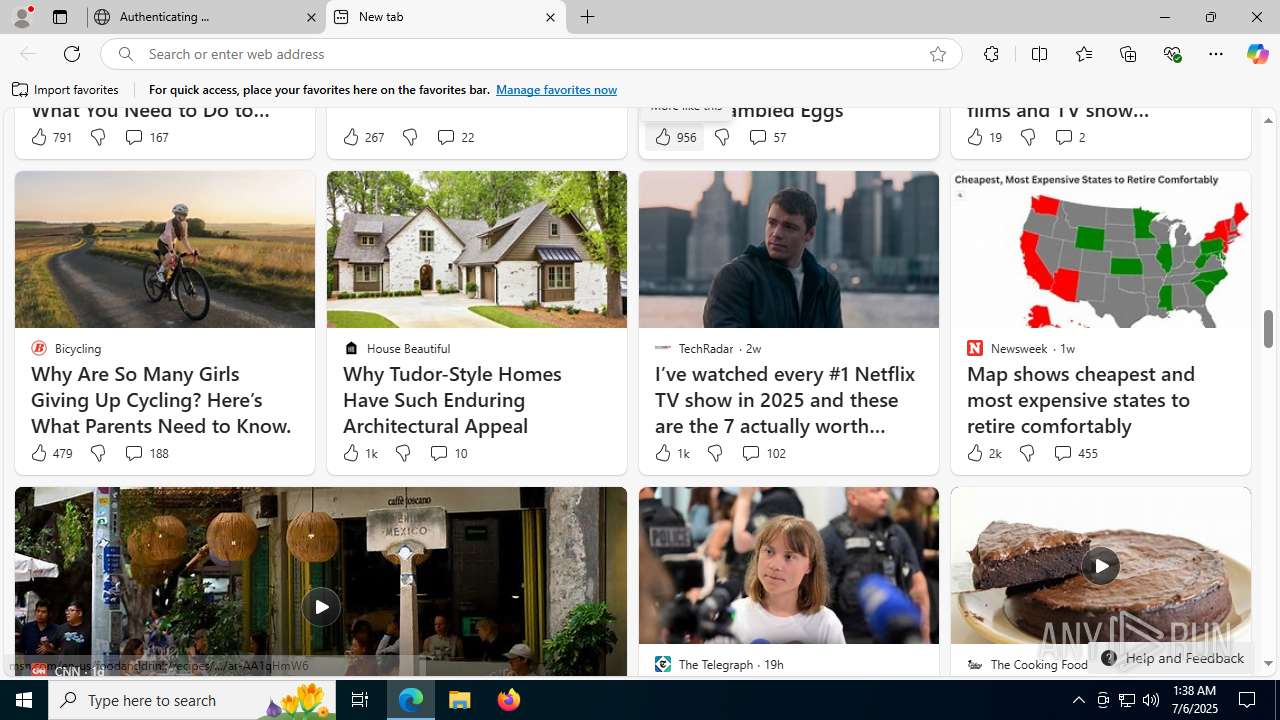
Task: Like the films and TV show article (19)
Action: point(984,137)
